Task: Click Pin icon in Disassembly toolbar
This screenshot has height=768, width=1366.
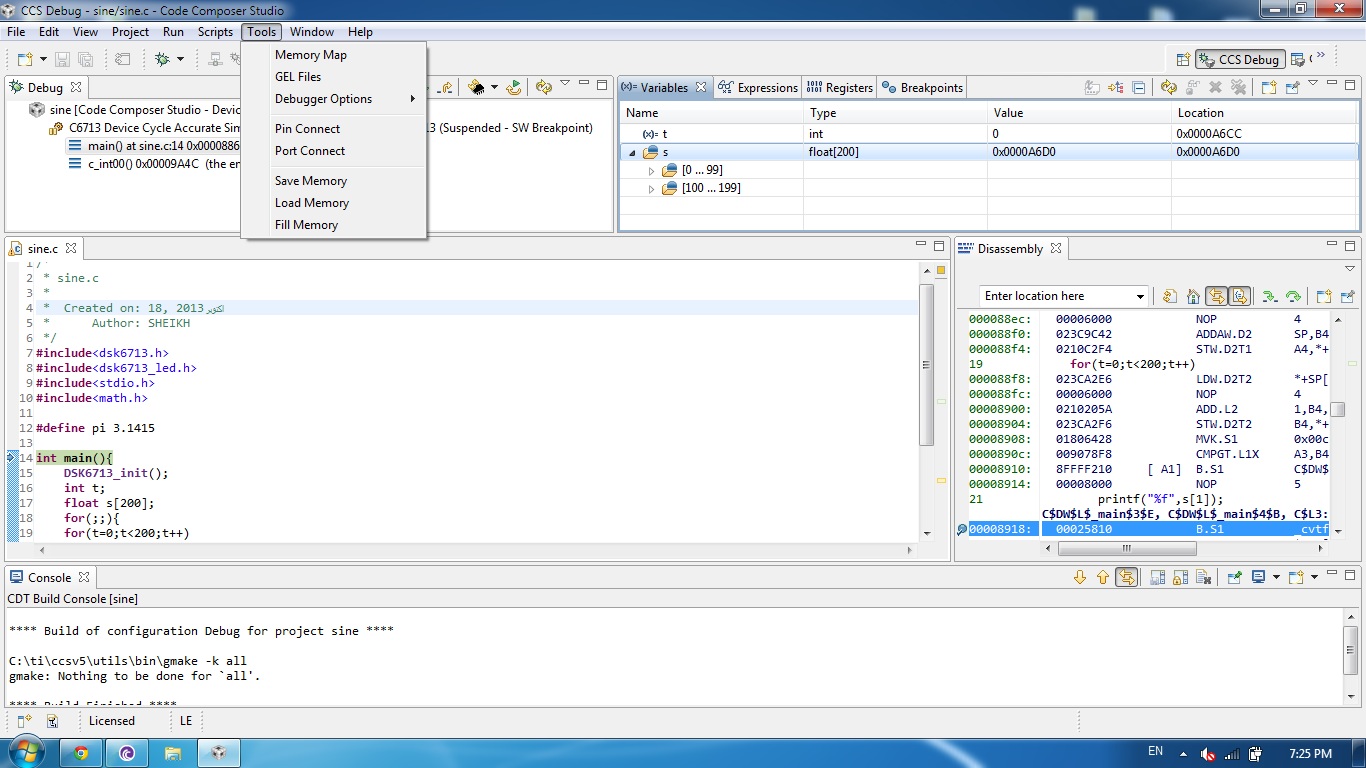Action: coord(1347,296)
